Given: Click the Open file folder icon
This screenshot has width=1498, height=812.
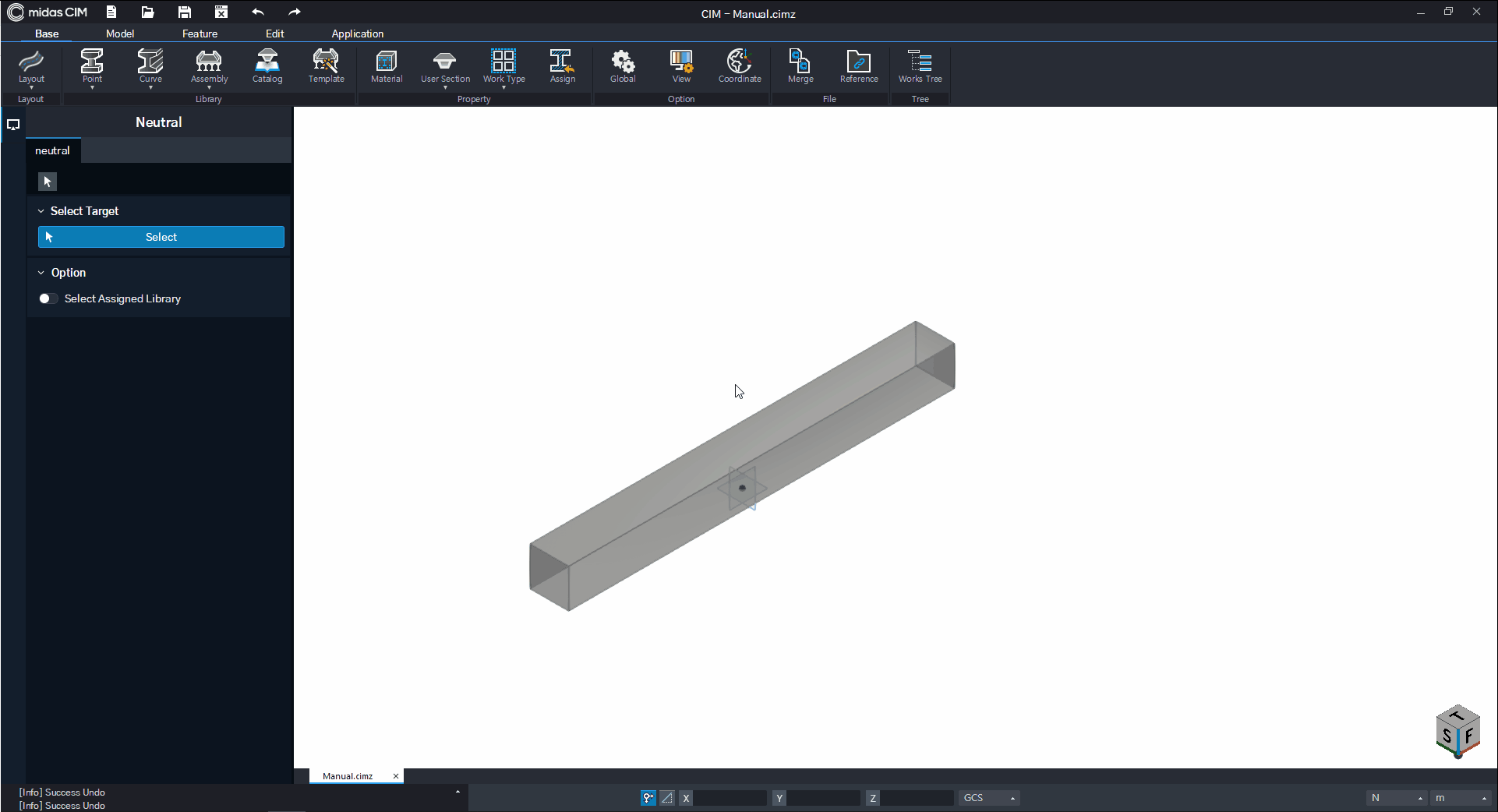Looking at the screenshot, I should coord(147,12).
